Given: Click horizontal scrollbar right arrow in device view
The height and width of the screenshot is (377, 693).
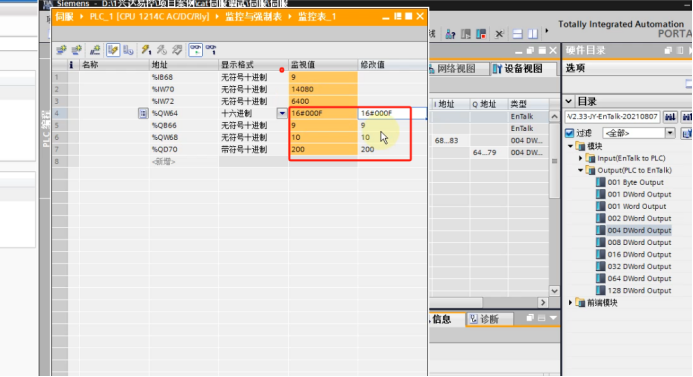Looking at the screenshot, I should pyautogui.click(x=543, y=303).
